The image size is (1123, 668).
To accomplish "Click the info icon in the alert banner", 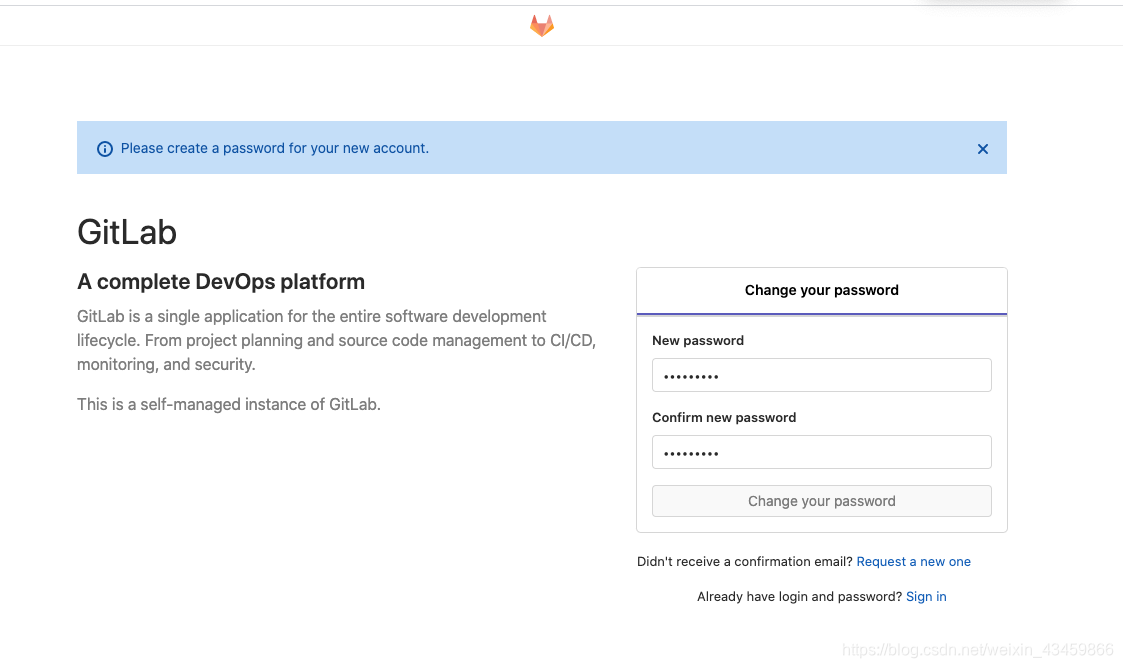I will 105,149.
